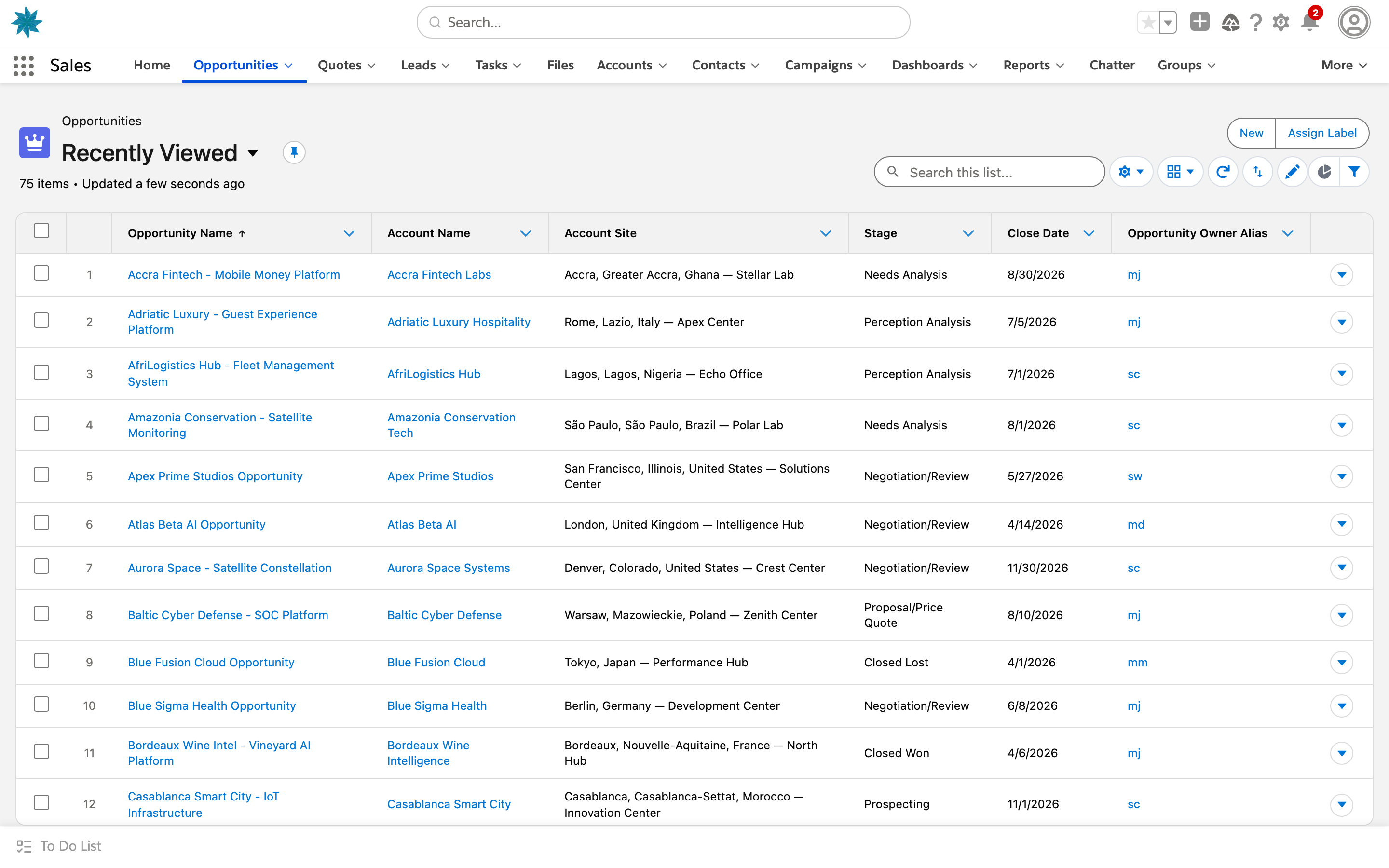Select the Adriatic Luxury row checkbox
The height and width of the screenshot is (868, 1389).
[41, 320]
